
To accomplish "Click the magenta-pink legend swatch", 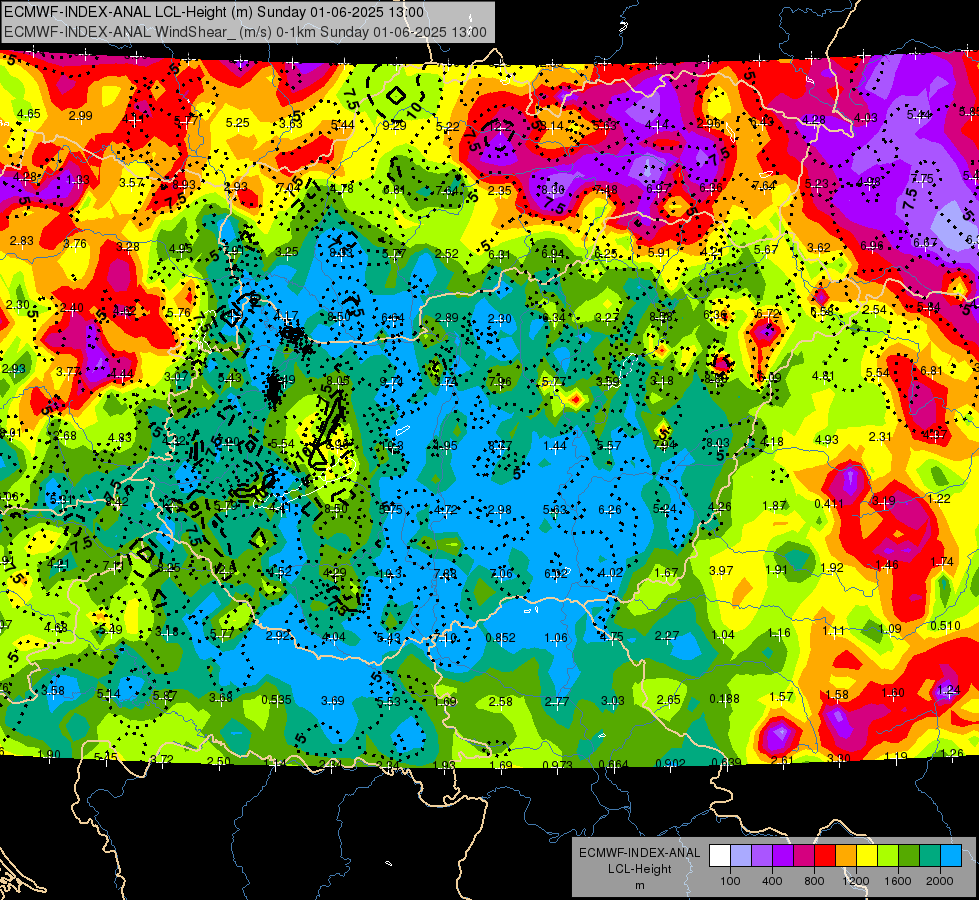I will [x=804, y=856].
